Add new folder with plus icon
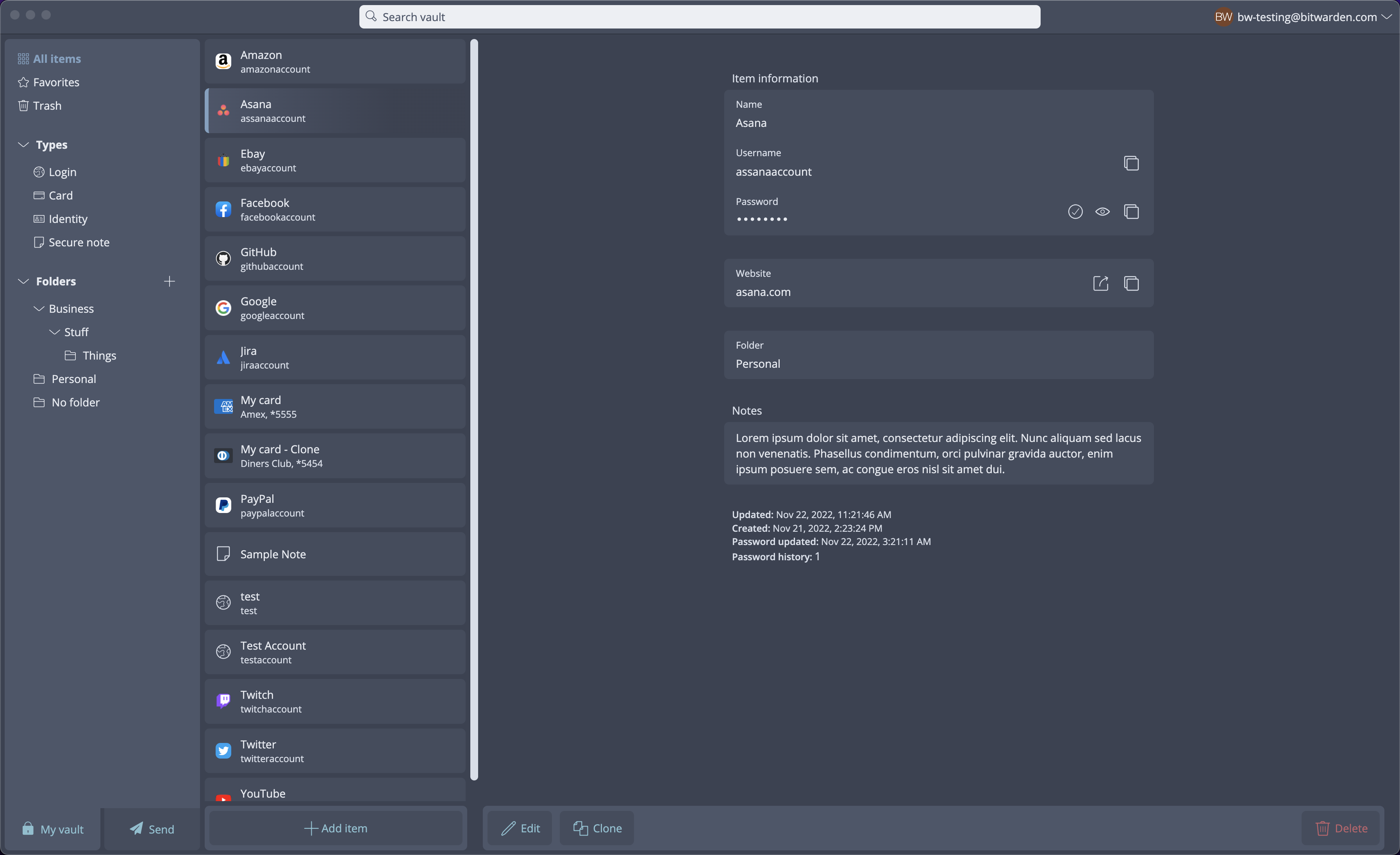The width and height of the screenshot is (1400, 855). [169, 281]
